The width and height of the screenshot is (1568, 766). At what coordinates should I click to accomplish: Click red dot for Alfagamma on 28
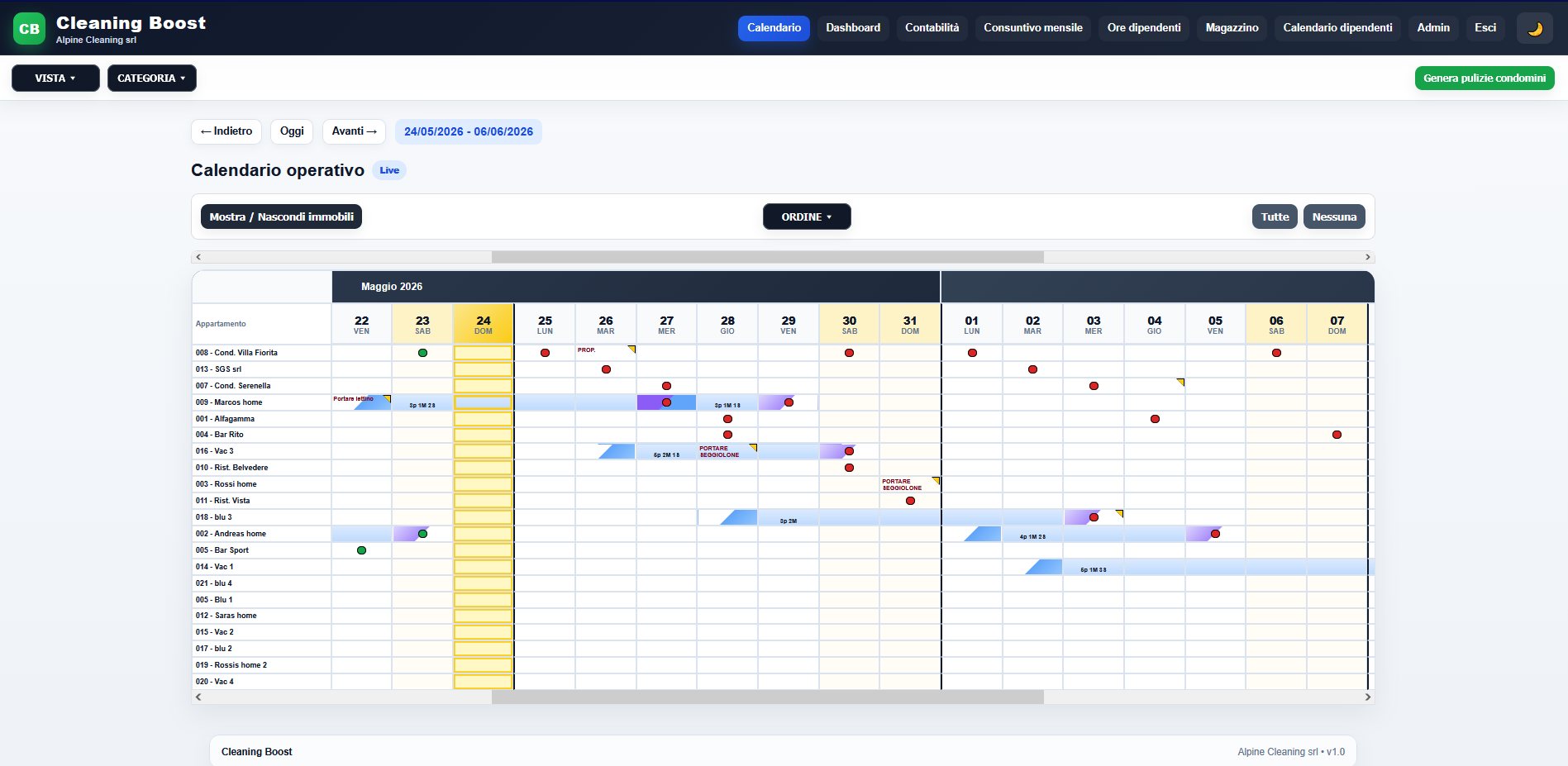[727, 419]
